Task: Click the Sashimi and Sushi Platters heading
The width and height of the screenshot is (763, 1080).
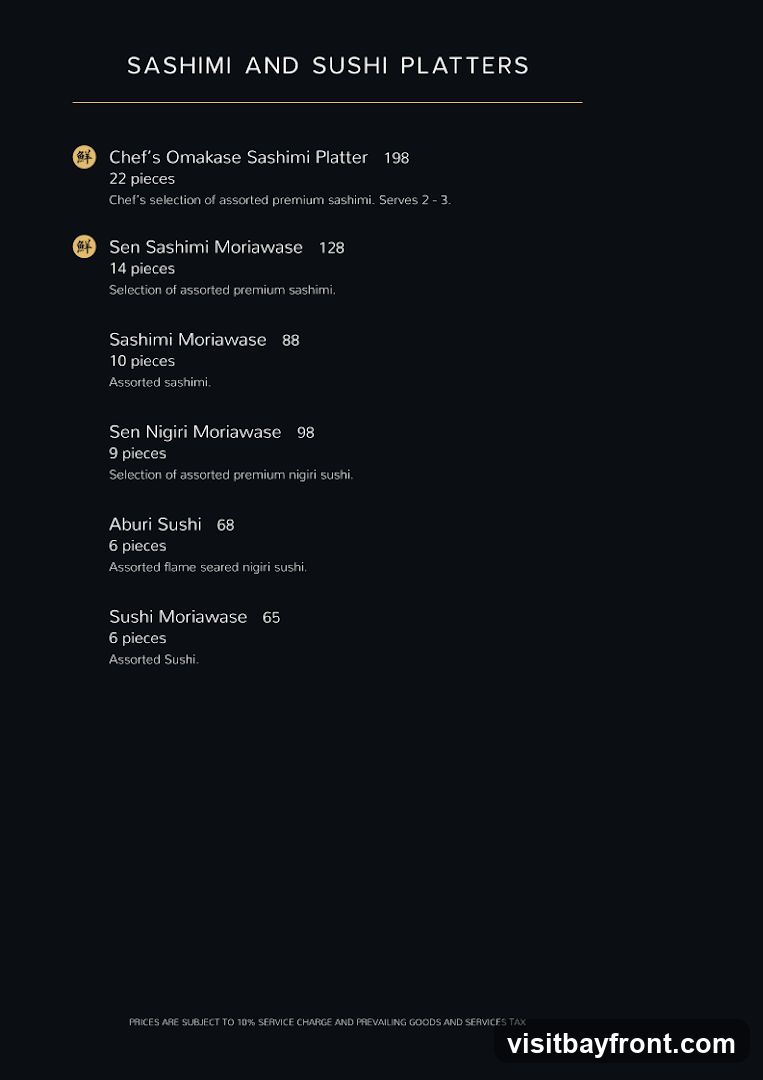Action: coord(328,66)
